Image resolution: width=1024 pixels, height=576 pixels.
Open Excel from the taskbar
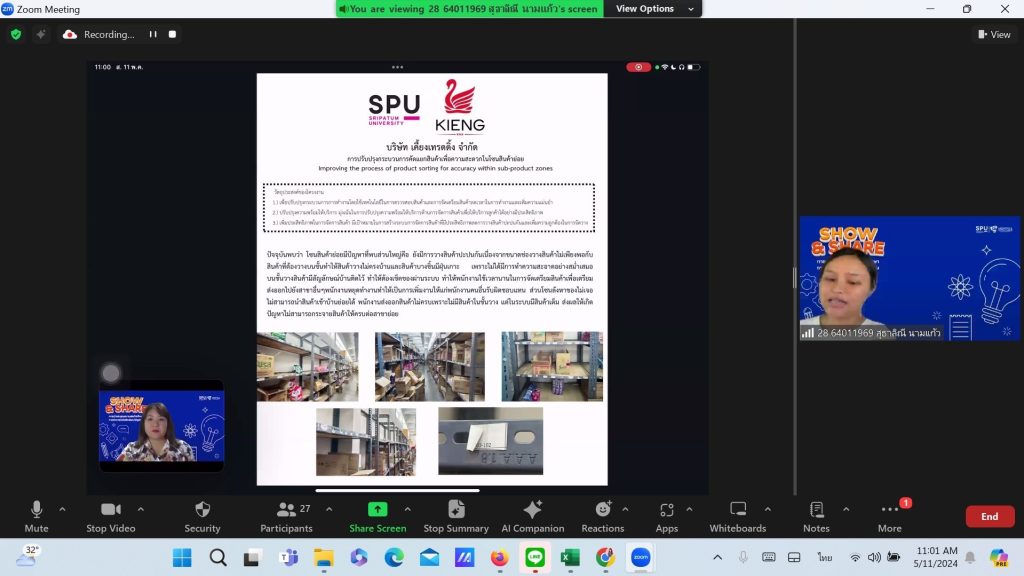click(x=570, y=557)
